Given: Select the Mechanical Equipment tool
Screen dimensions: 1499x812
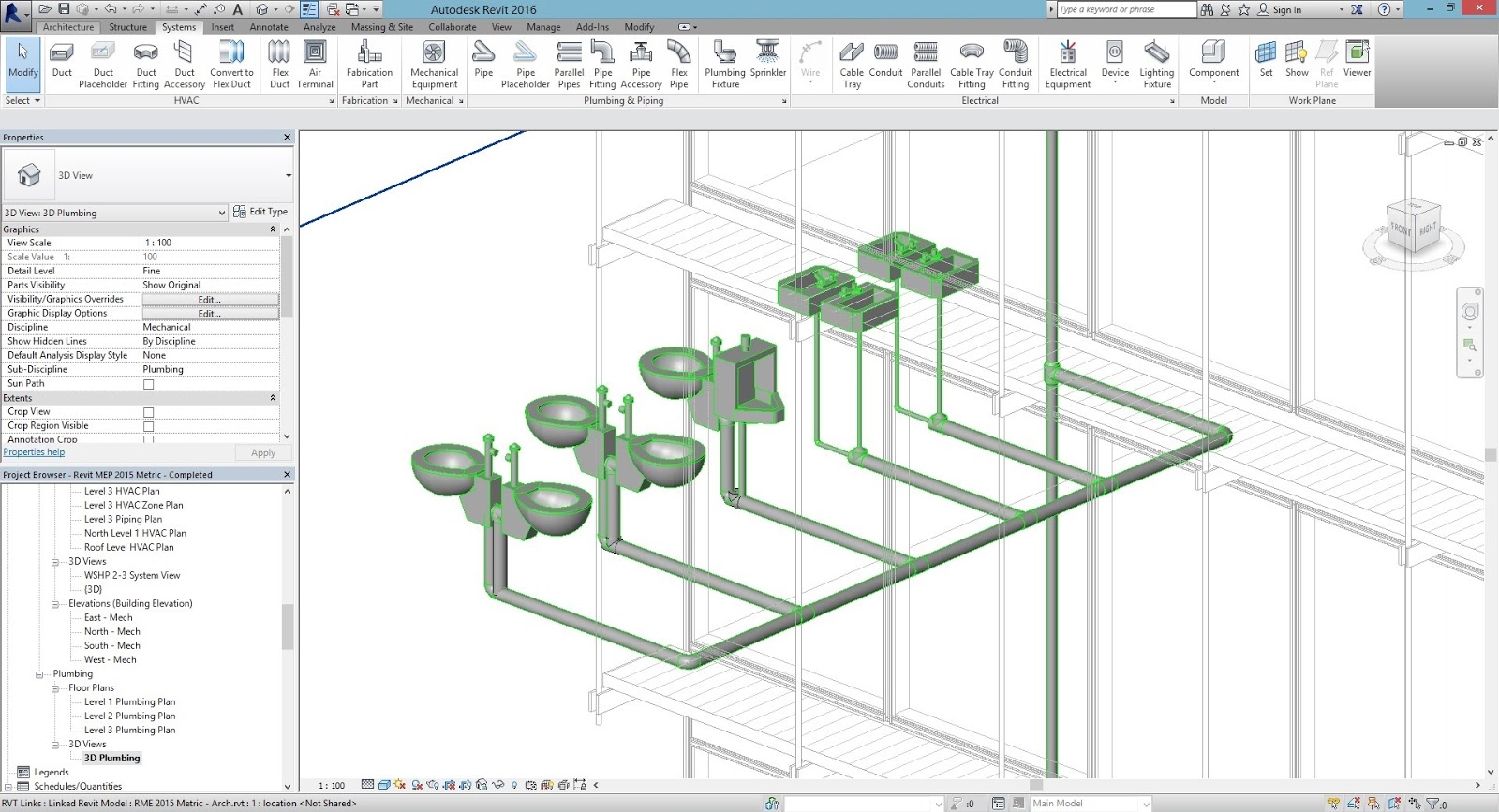Looking at the screenshot, I should pos(435,64).
